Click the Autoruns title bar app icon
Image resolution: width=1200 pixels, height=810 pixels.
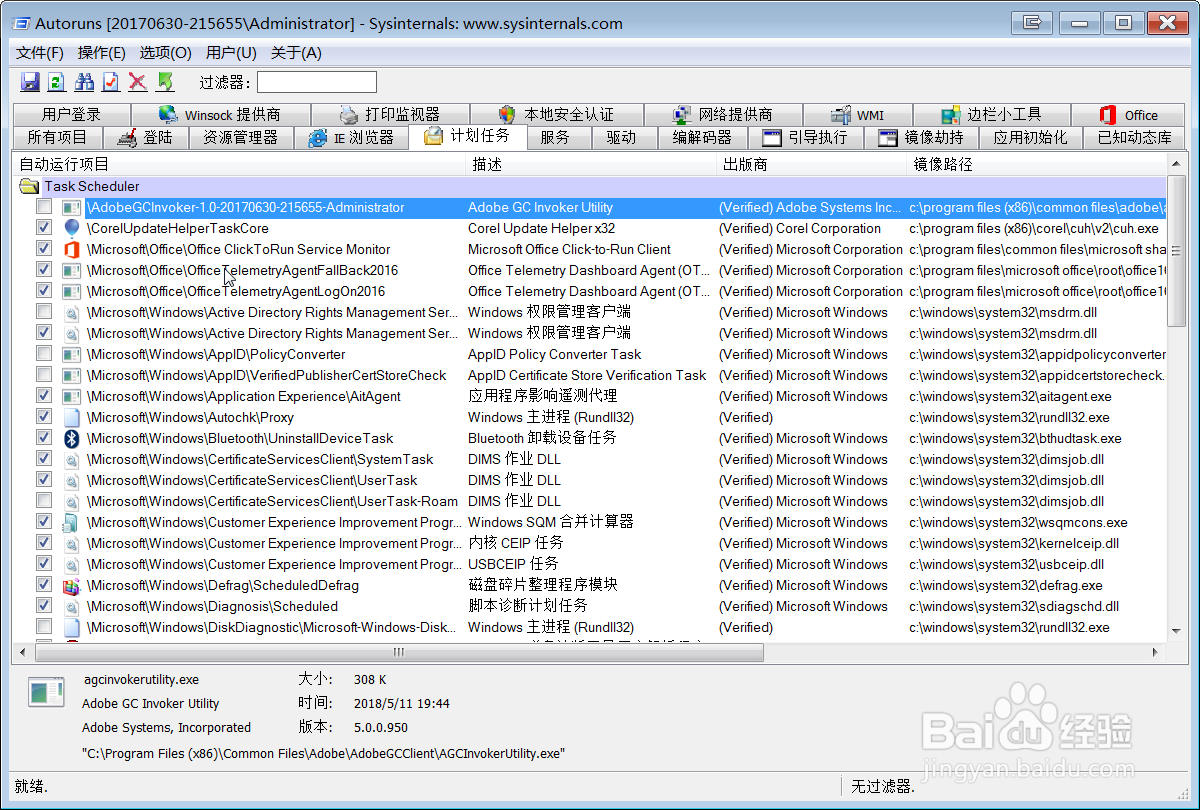coord(22,22)
